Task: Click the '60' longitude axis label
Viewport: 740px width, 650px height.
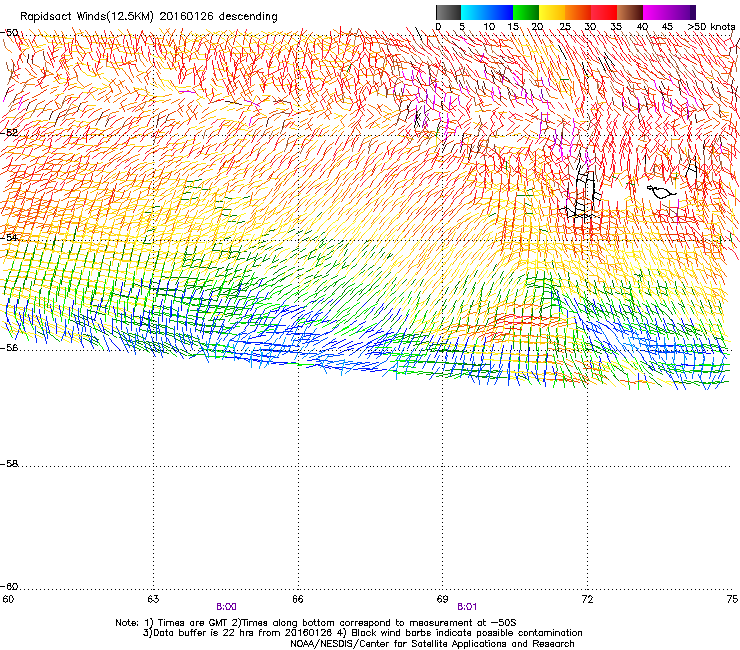Action: pyautogui.click(x=8, y=599)
